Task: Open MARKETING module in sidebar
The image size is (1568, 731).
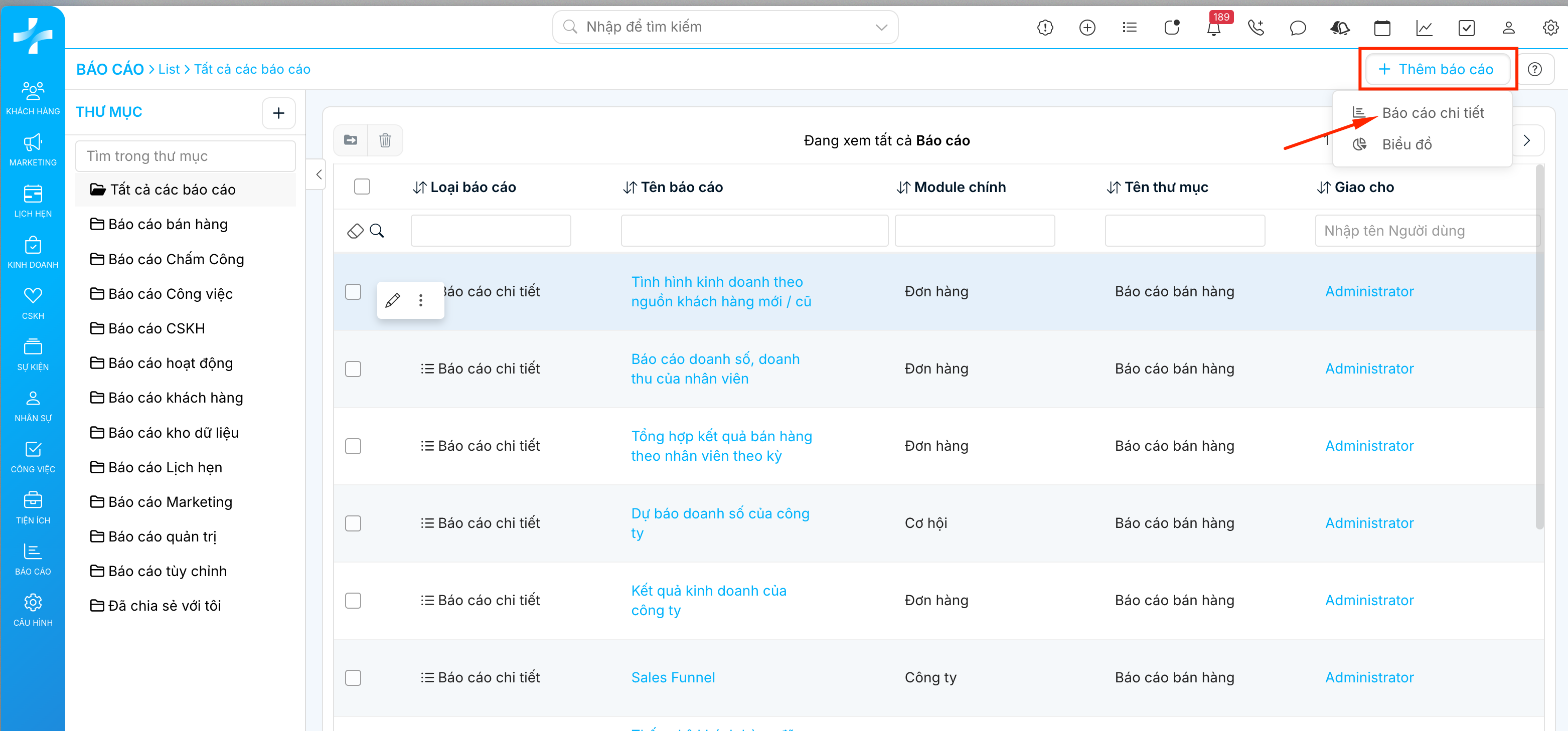Action: point(33,149)
